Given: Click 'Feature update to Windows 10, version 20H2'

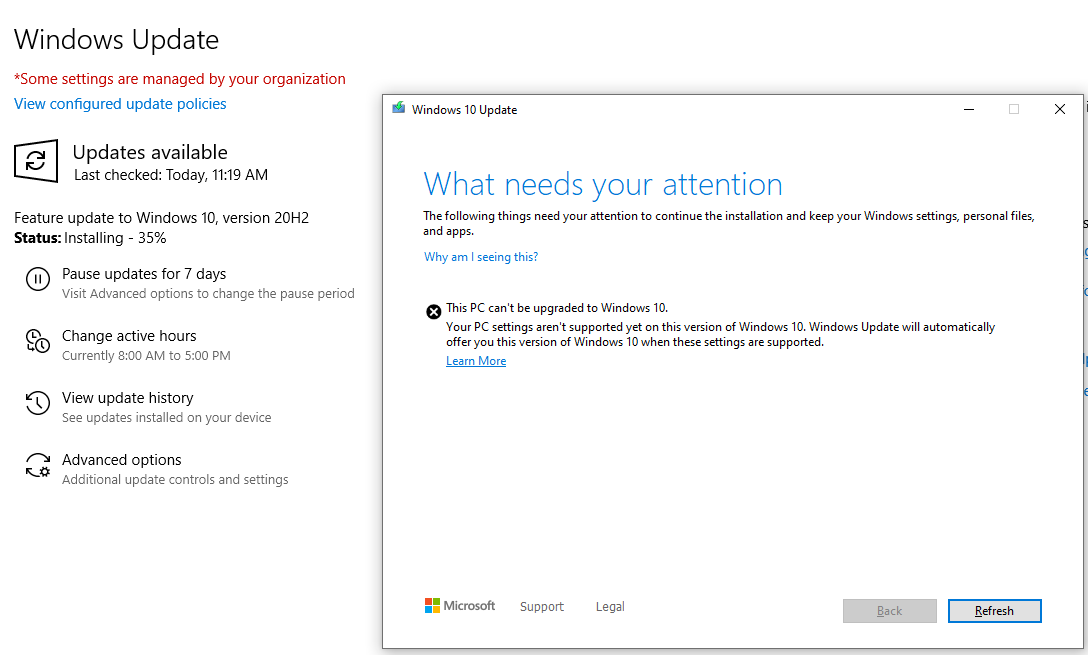Looking at the screenshot, I should point(162,218).
